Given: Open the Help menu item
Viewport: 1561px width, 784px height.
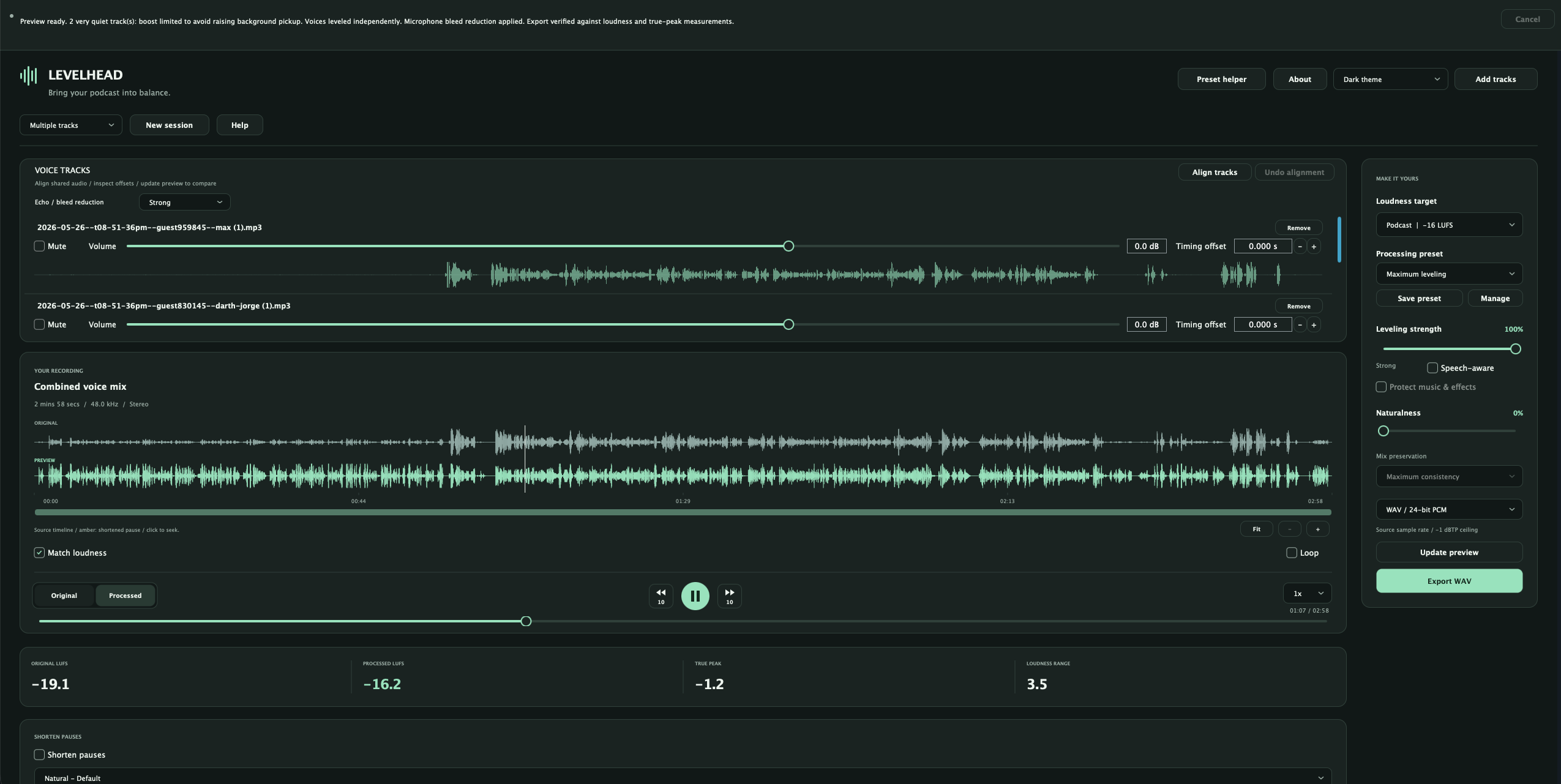Looking at the screenshot, I should coord(239,125).
